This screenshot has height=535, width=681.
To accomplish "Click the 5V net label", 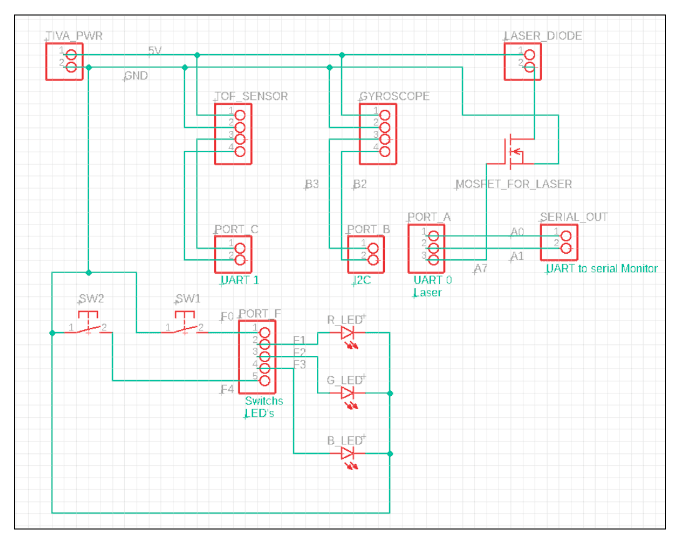I will click(155, 51).
